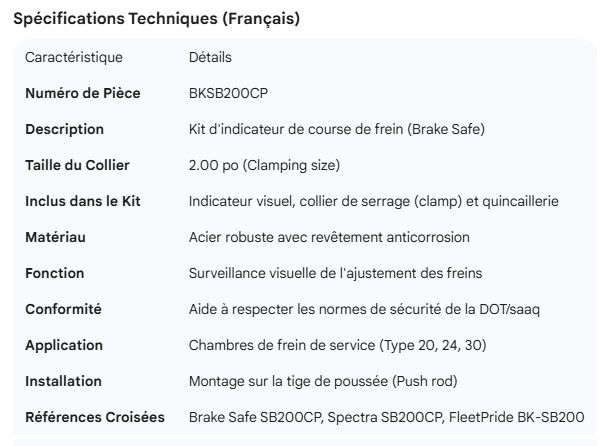Screen dimensions: 606x446
Task: Click the 'Détails' column header
Action: click(210, 58)
